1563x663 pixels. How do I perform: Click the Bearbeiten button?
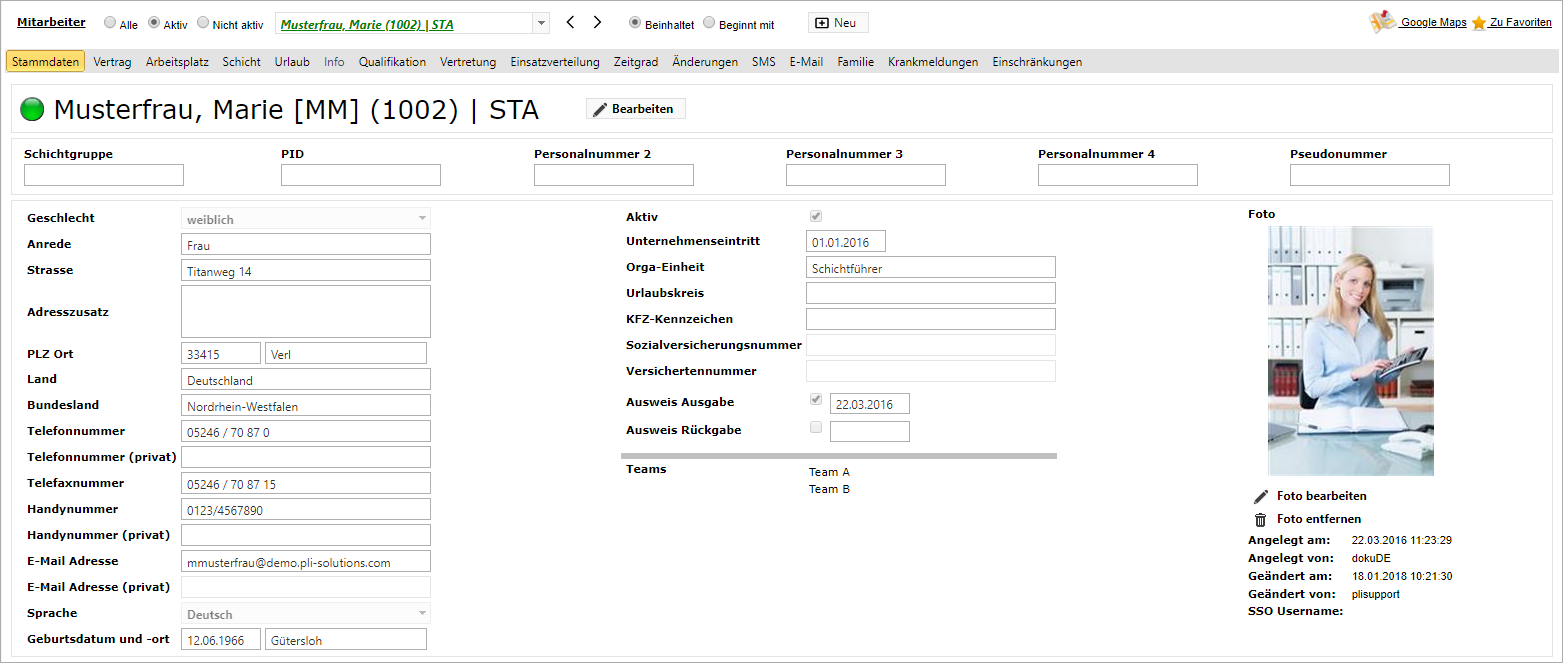[x=636, y=109]
